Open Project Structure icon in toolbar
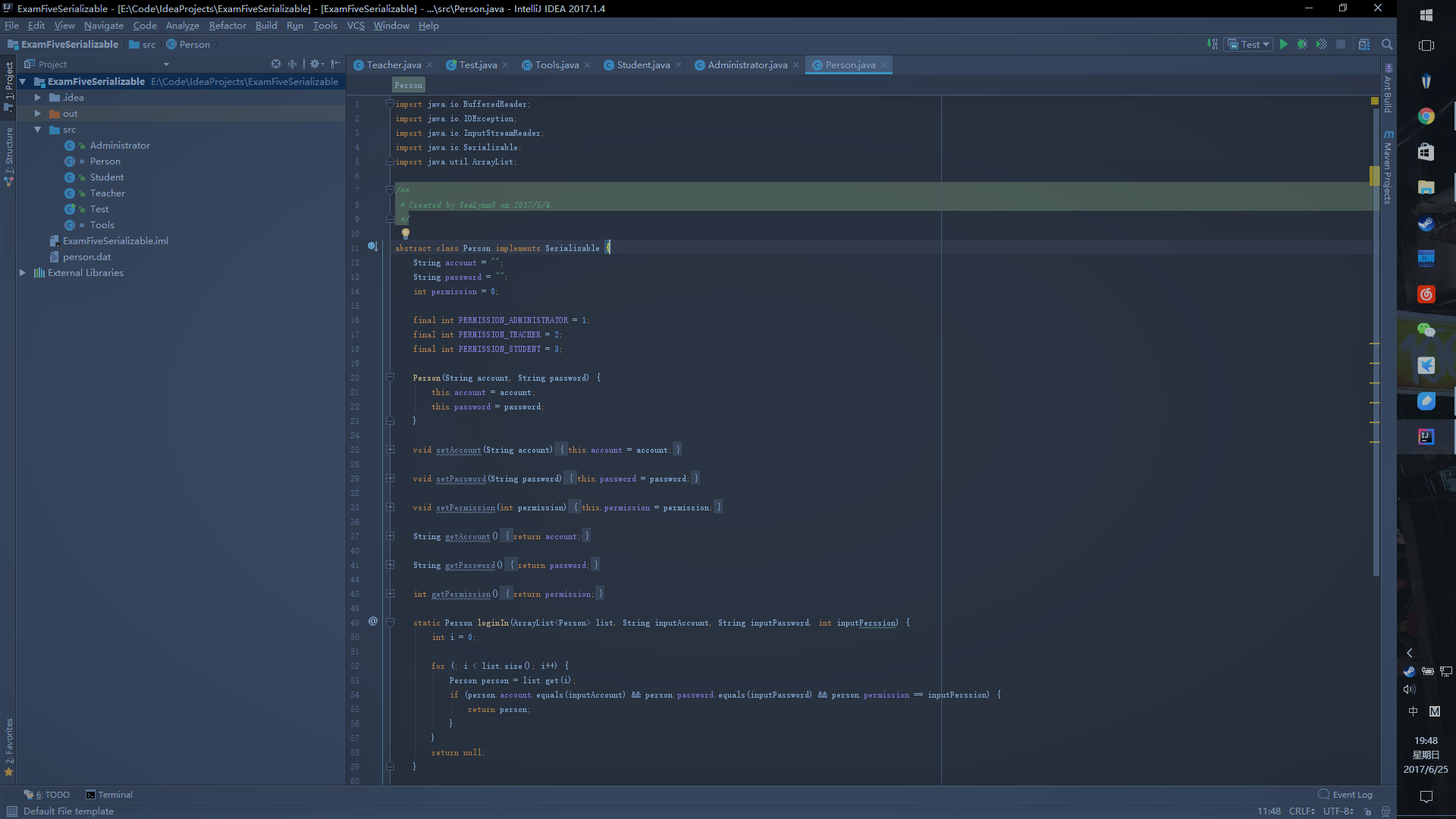Screen dimensions: 1456x819 1364,45
